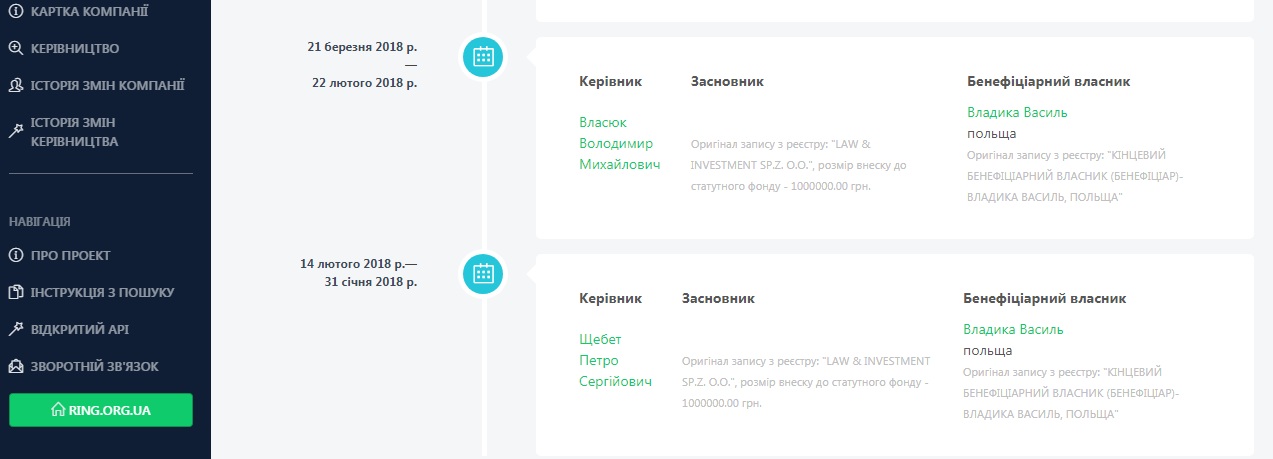Image resolution: width=1273 pixels, height=459 pixels.
Task: Click the icon beside Відкритий API
Action: (x=16, y=329)
